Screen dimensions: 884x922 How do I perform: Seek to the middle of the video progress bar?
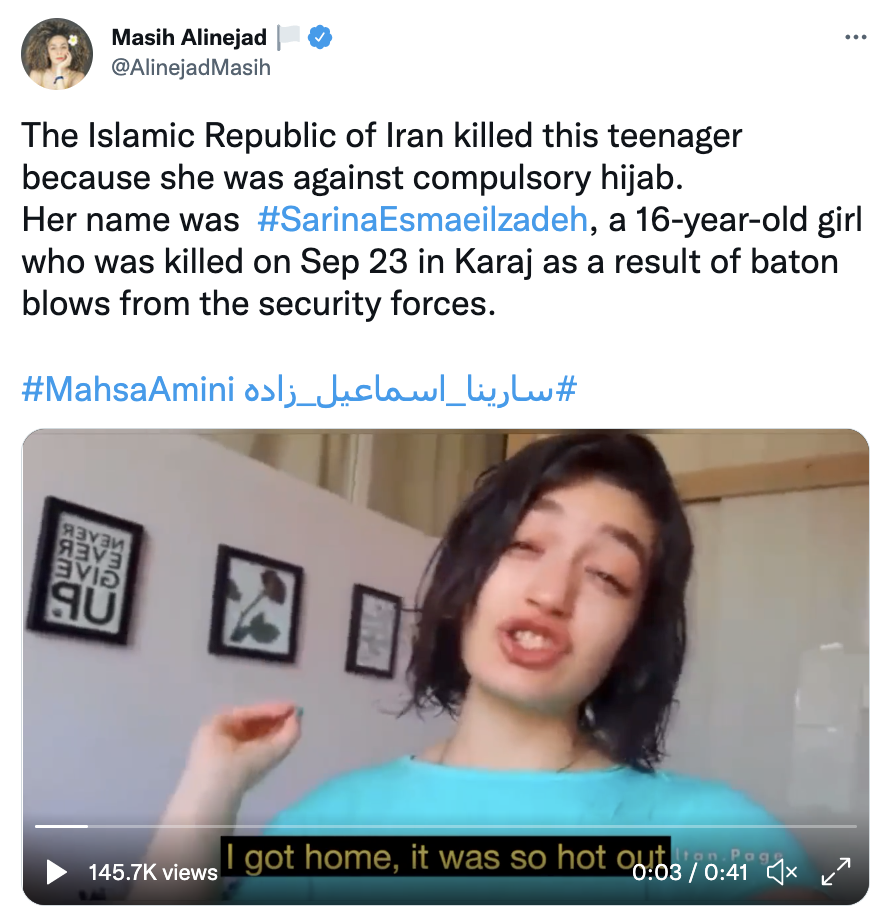click(446, 826)
